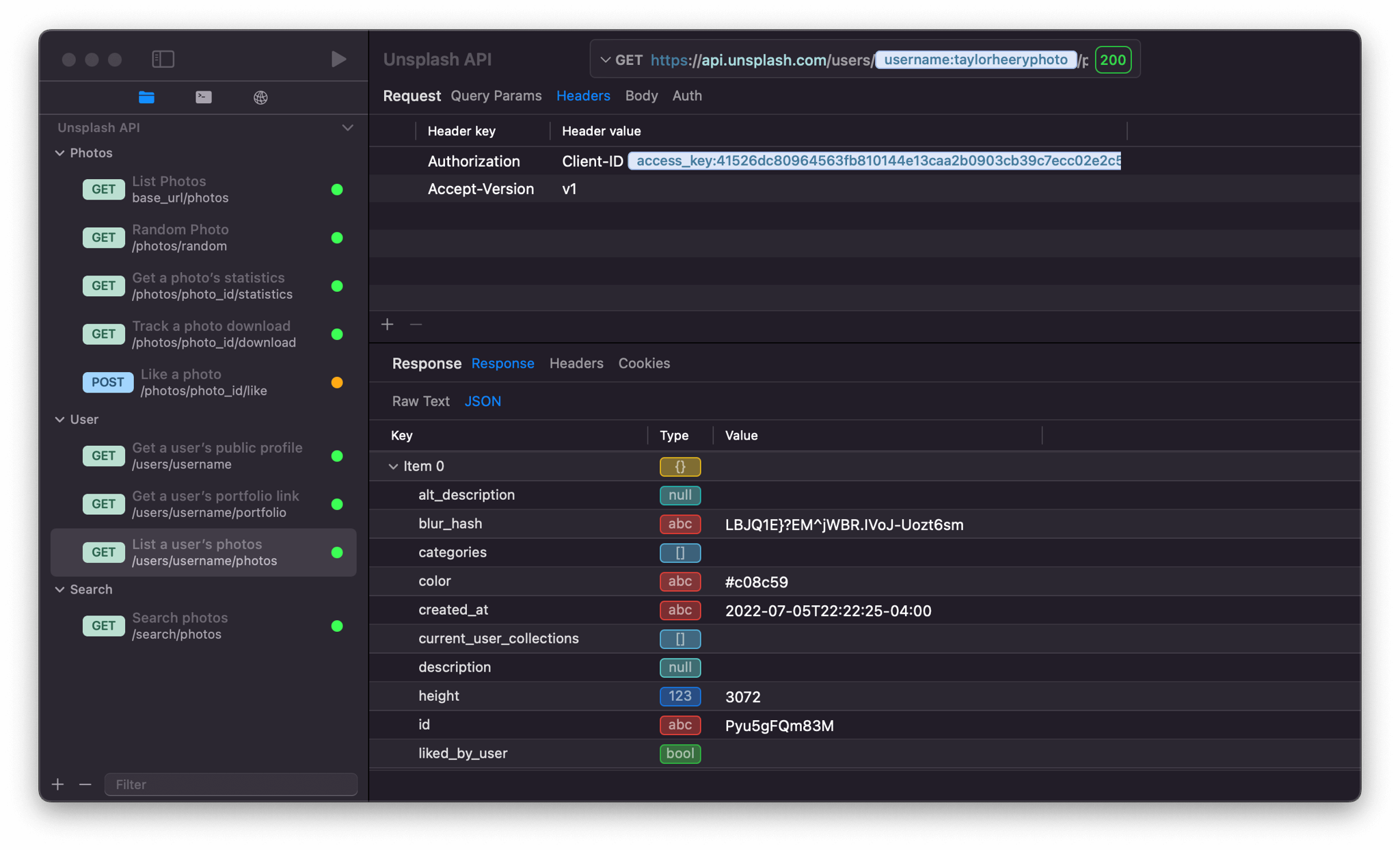Select the current_user_collections row
This screenshot has width=1400, height=850.
(x=865, y=639)
